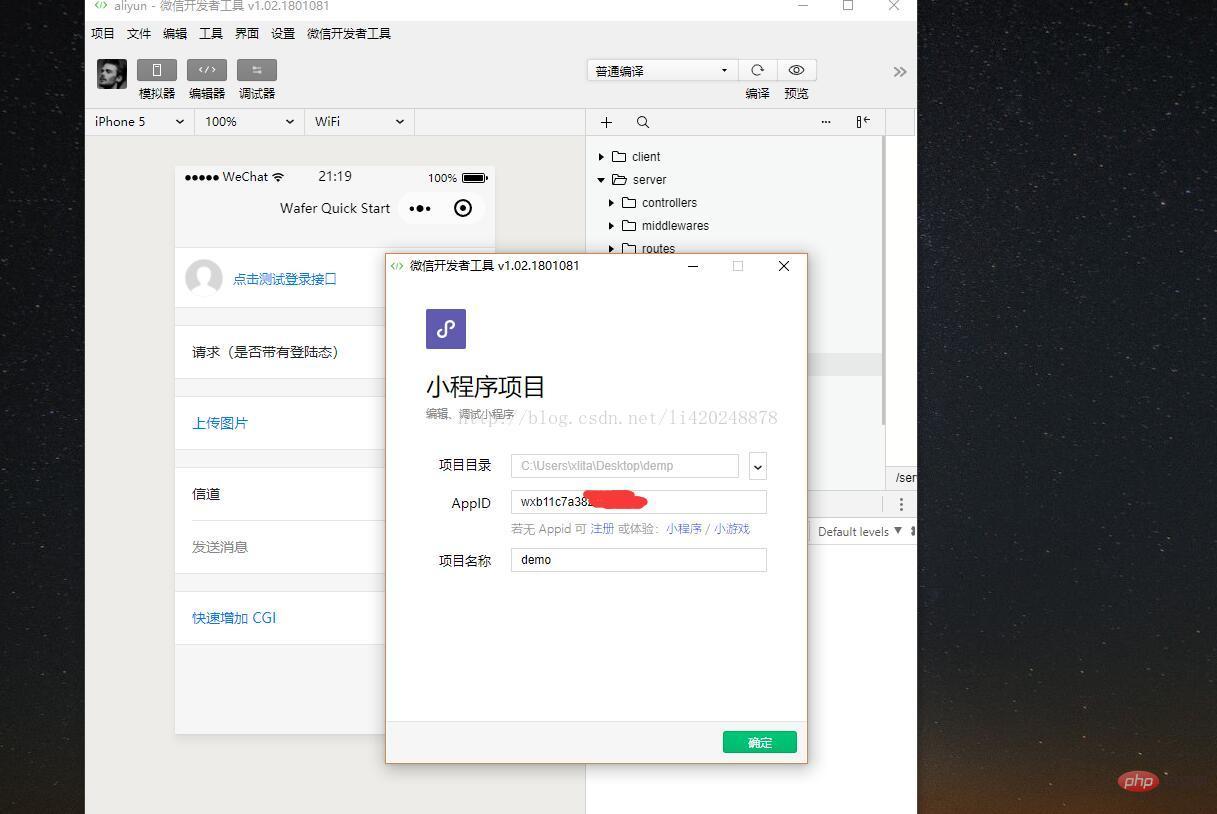Screen dimensions: 1217x814
Task: Click 请求（是否带有登陆态） row
Action: click(281, 352)
